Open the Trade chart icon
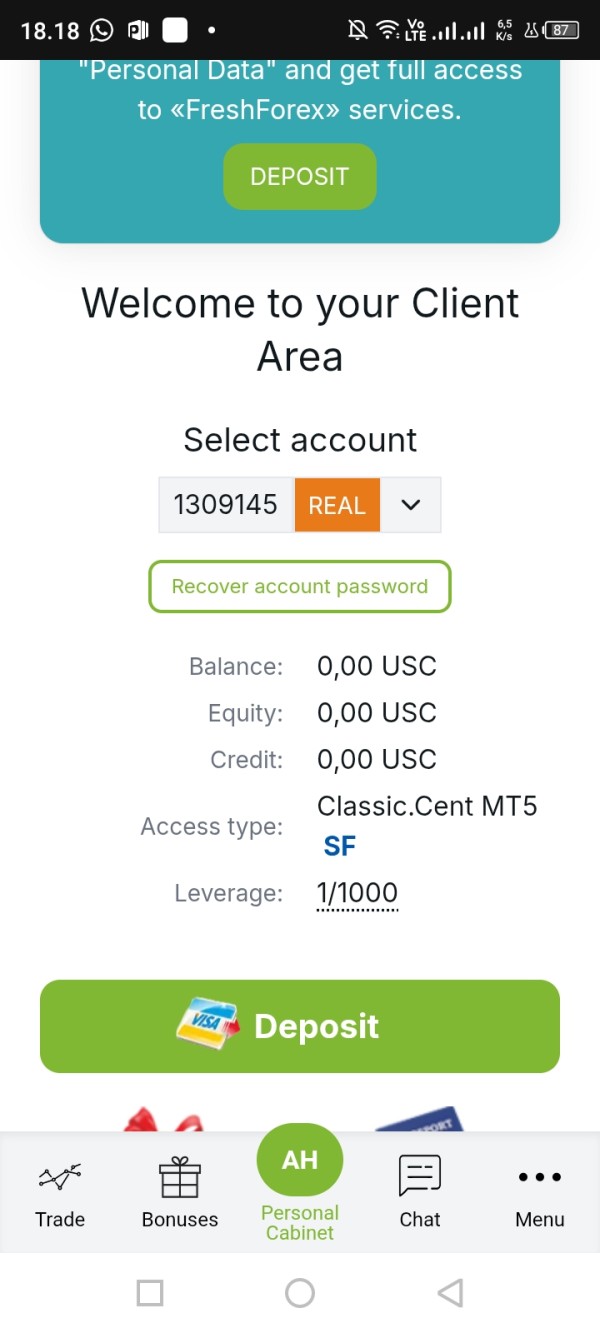This screenshot has width=600, height=1333. (60, 1178)
